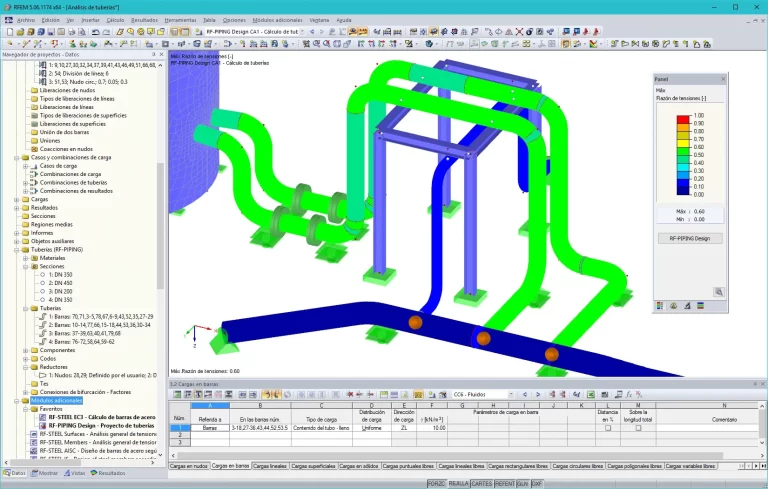Click first icon in table toolbar
The width and height of the screenshot is (768, 489).
177,394
